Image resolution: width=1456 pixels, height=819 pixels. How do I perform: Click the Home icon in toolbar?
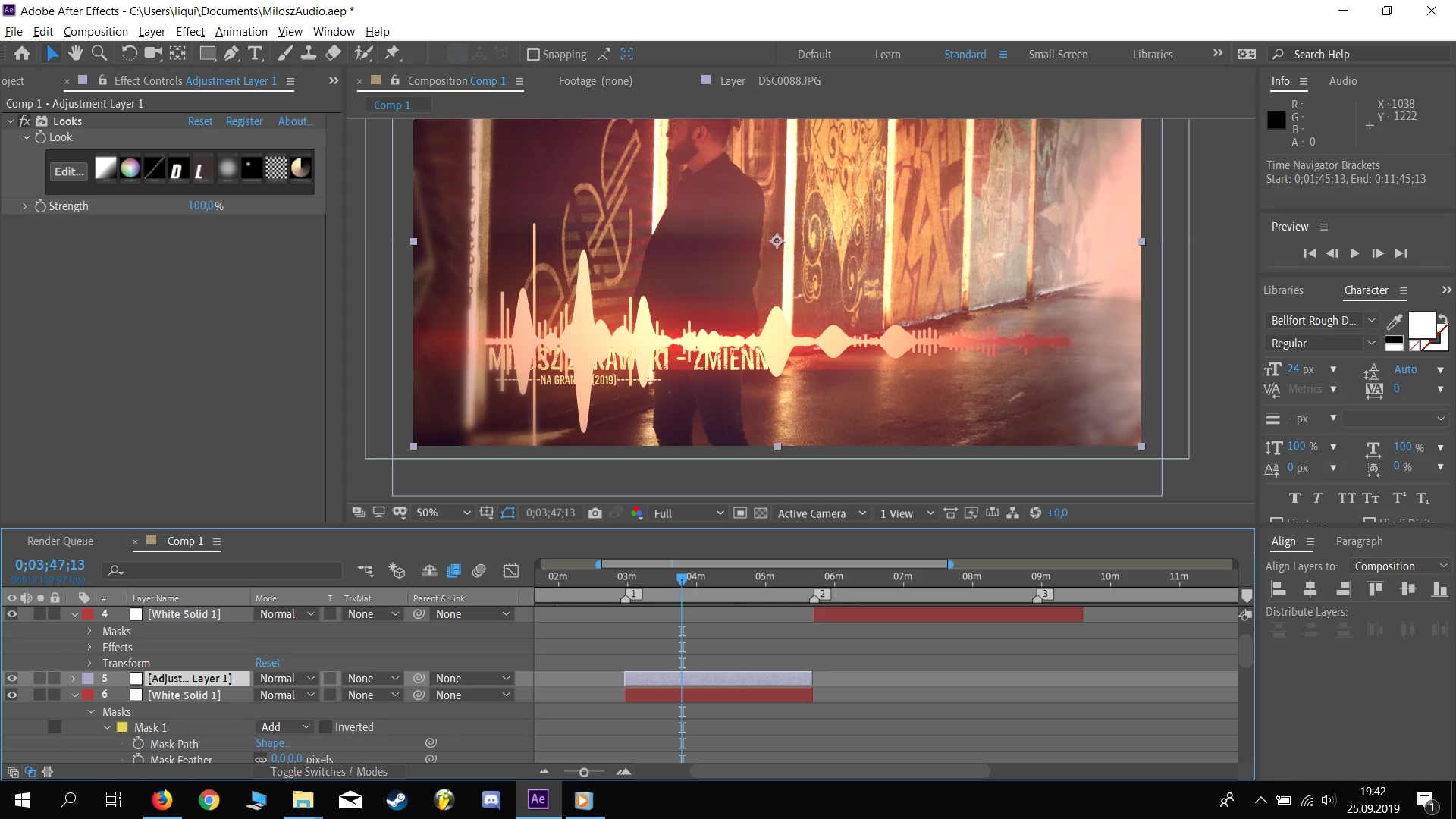pos(22,53)
